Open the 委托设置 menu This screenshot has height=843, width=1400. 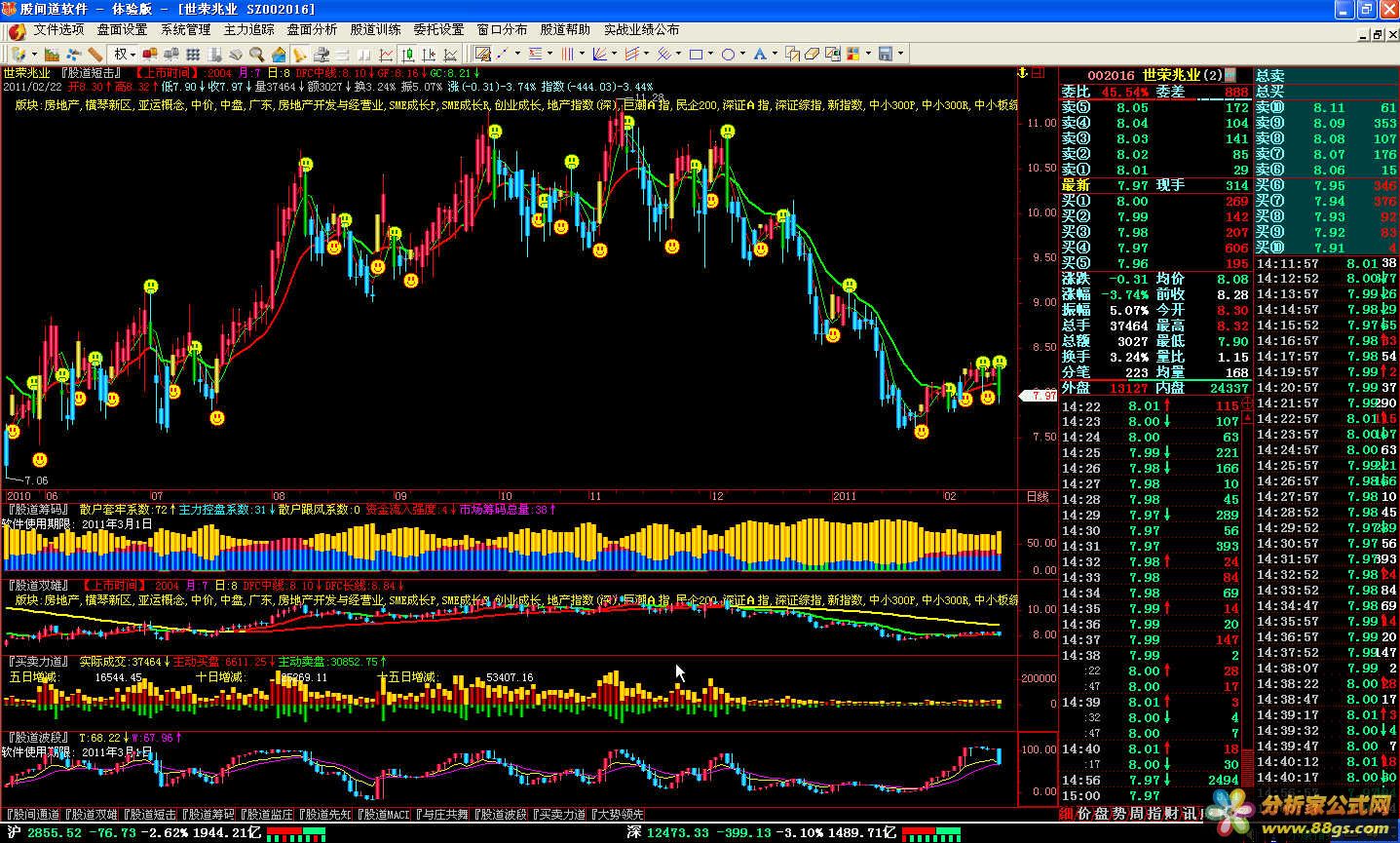click(x=438, y=30)
